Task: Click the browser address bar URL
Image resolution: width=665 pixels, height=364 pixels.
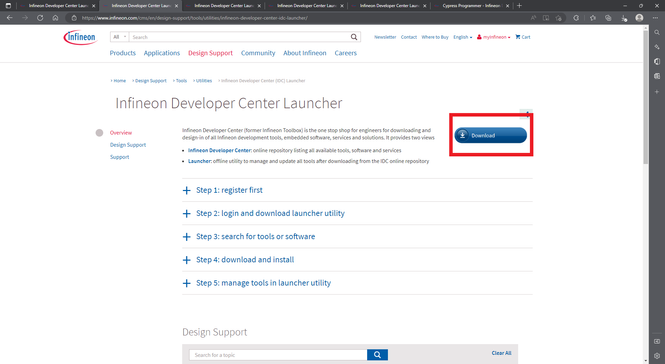Action: [x=195, y=18]
